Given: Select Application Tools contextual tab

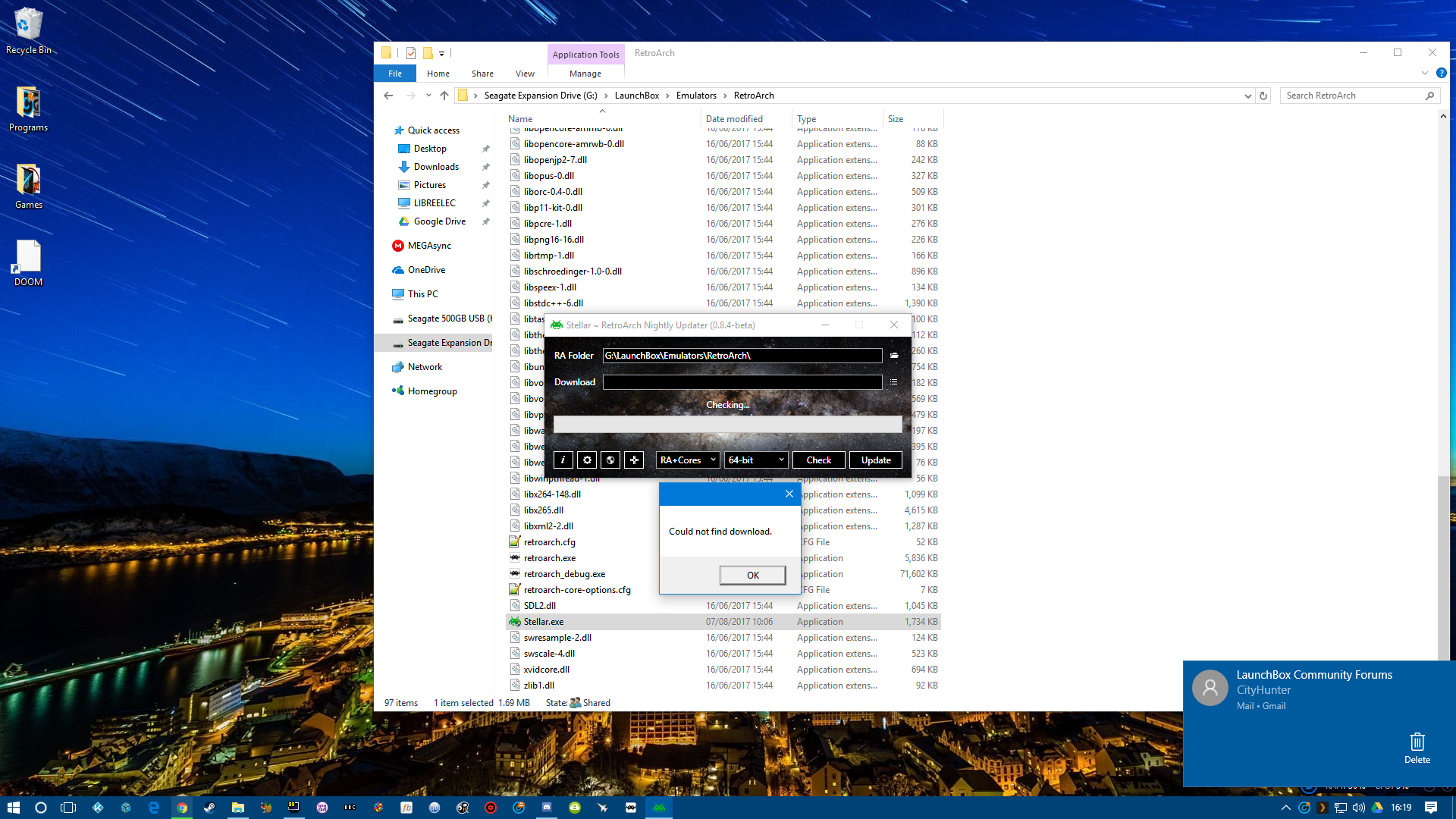Looking at the screenshot, I should click(x=585, y=54).
